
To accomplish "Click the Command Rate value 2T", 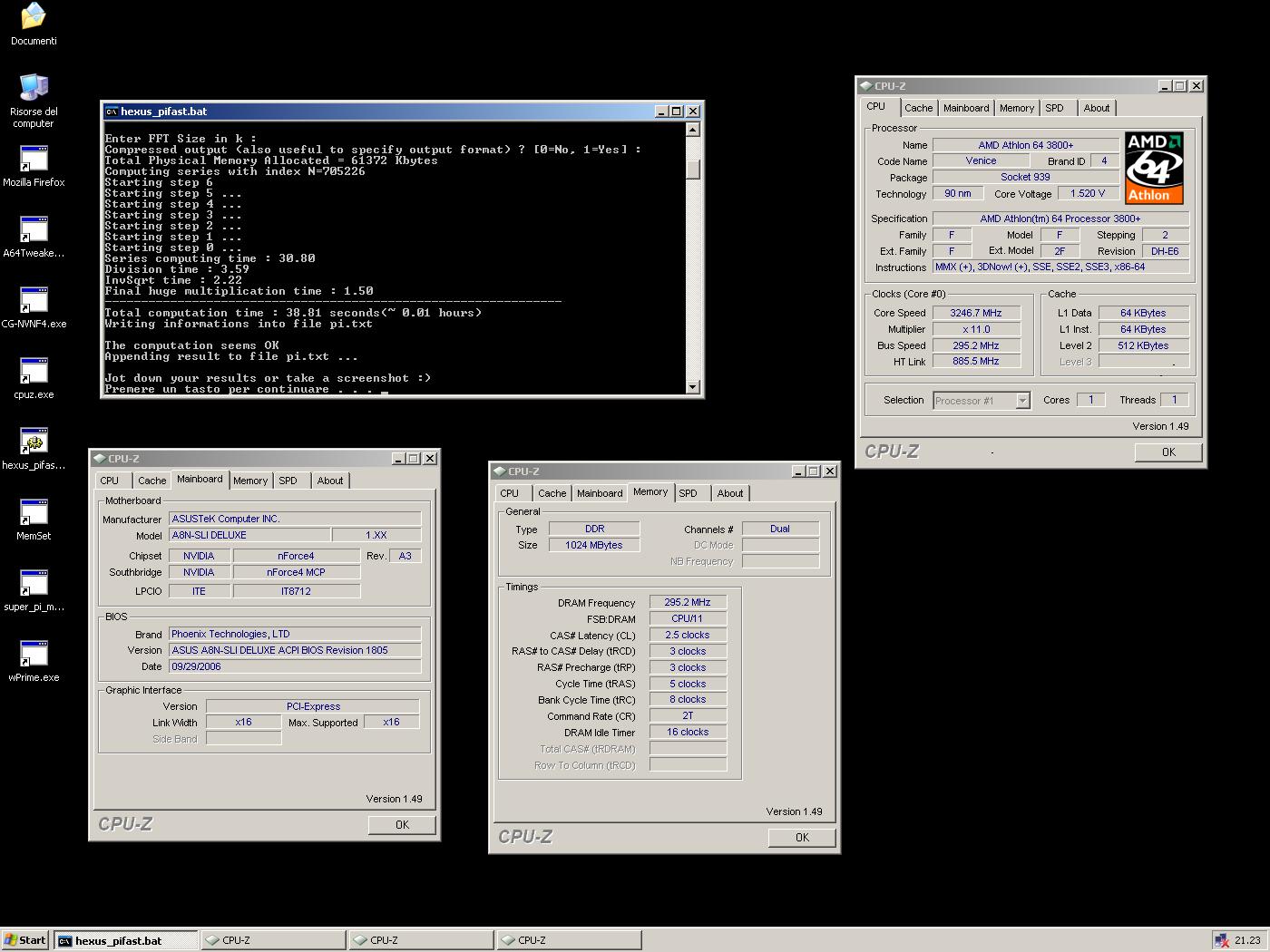I will coord(688,715).
